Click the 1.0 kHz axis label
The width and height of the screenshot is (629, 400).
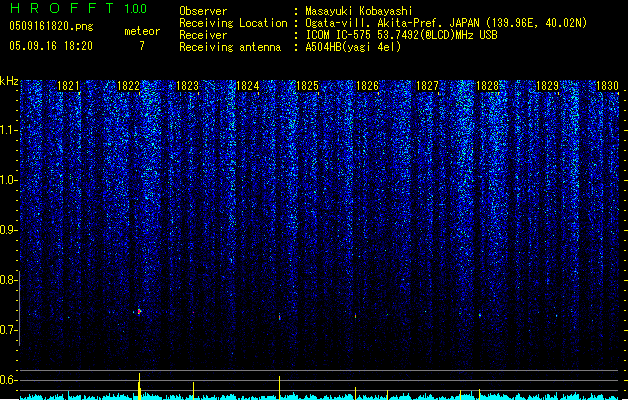pos(8,180)
